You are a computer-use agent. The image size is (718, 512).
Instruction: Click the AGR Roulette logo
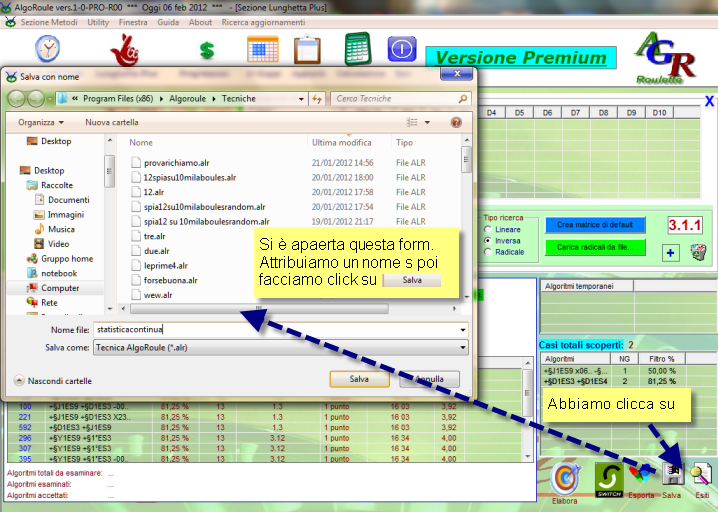[665, 58]
